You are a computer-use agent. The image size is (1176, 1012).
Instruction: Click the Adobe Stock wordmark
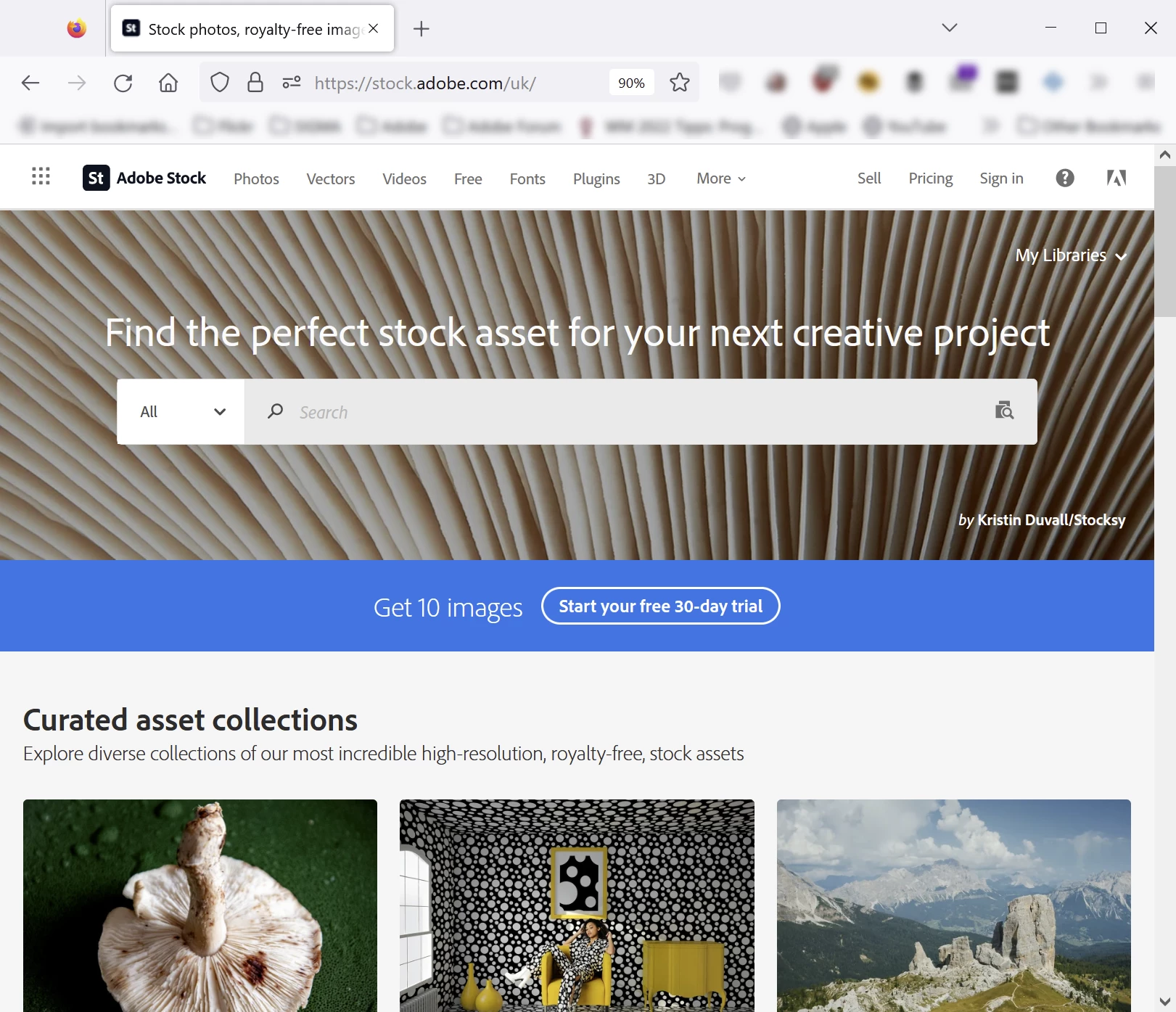click(x=161, y=178)
